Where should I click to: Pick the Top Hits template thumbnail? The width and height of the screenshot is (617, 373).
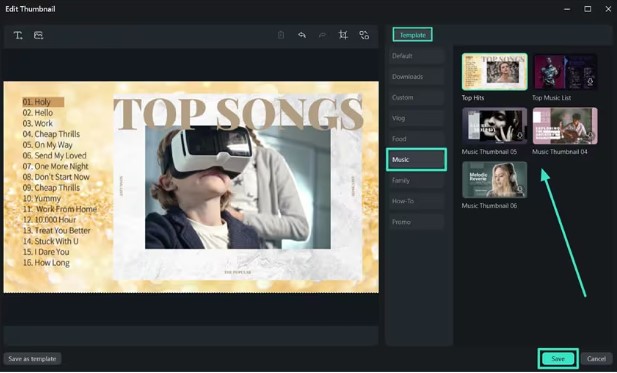click(495, 72)
